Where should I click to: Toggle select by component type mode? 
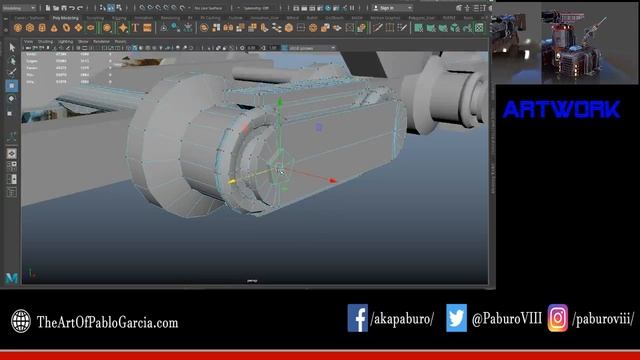coord(119,8)
